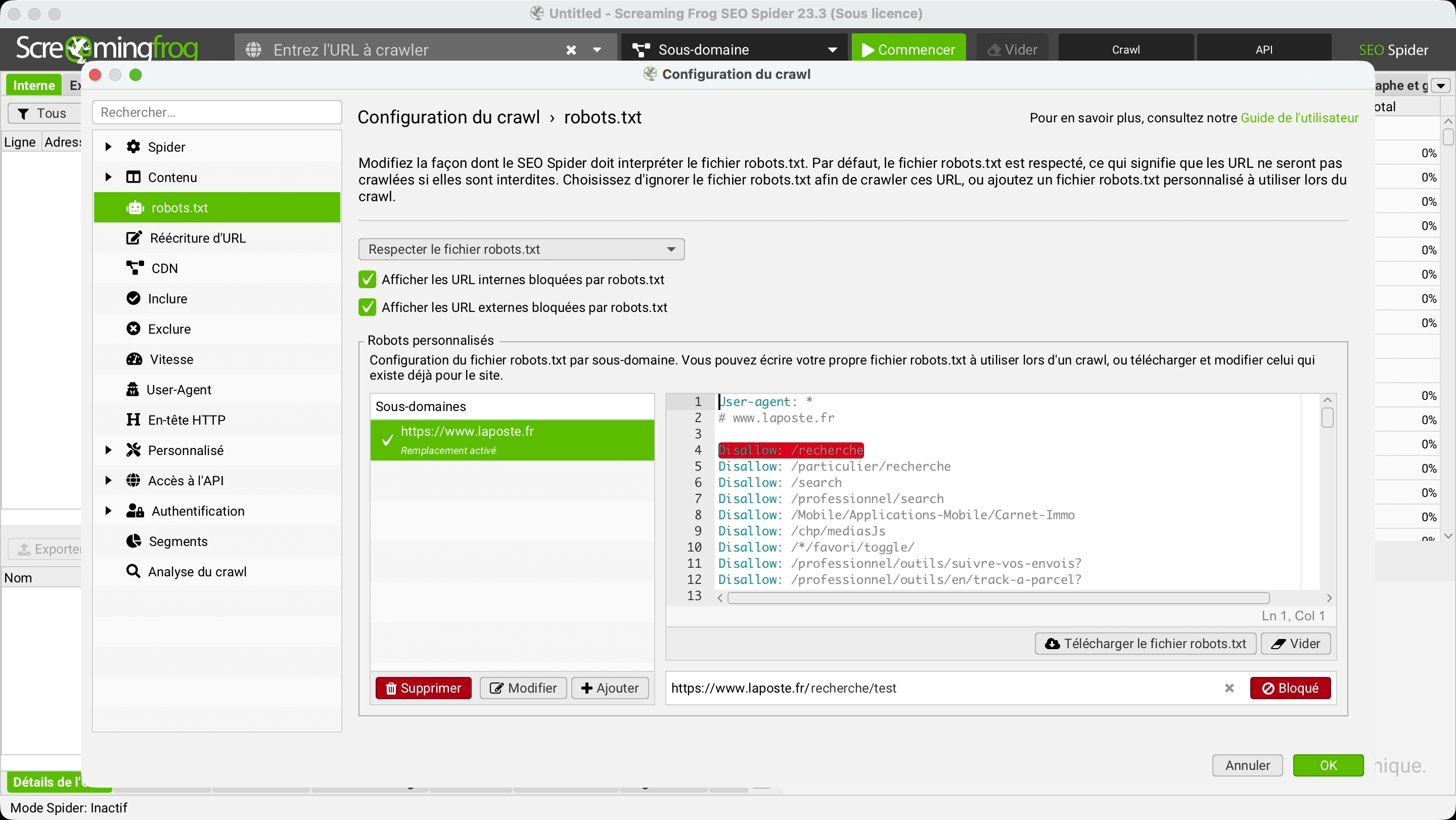Expand the Contenu tree section
Image resolution: width=1456 pixels, height=820 pixels.
tap(108, 177)
